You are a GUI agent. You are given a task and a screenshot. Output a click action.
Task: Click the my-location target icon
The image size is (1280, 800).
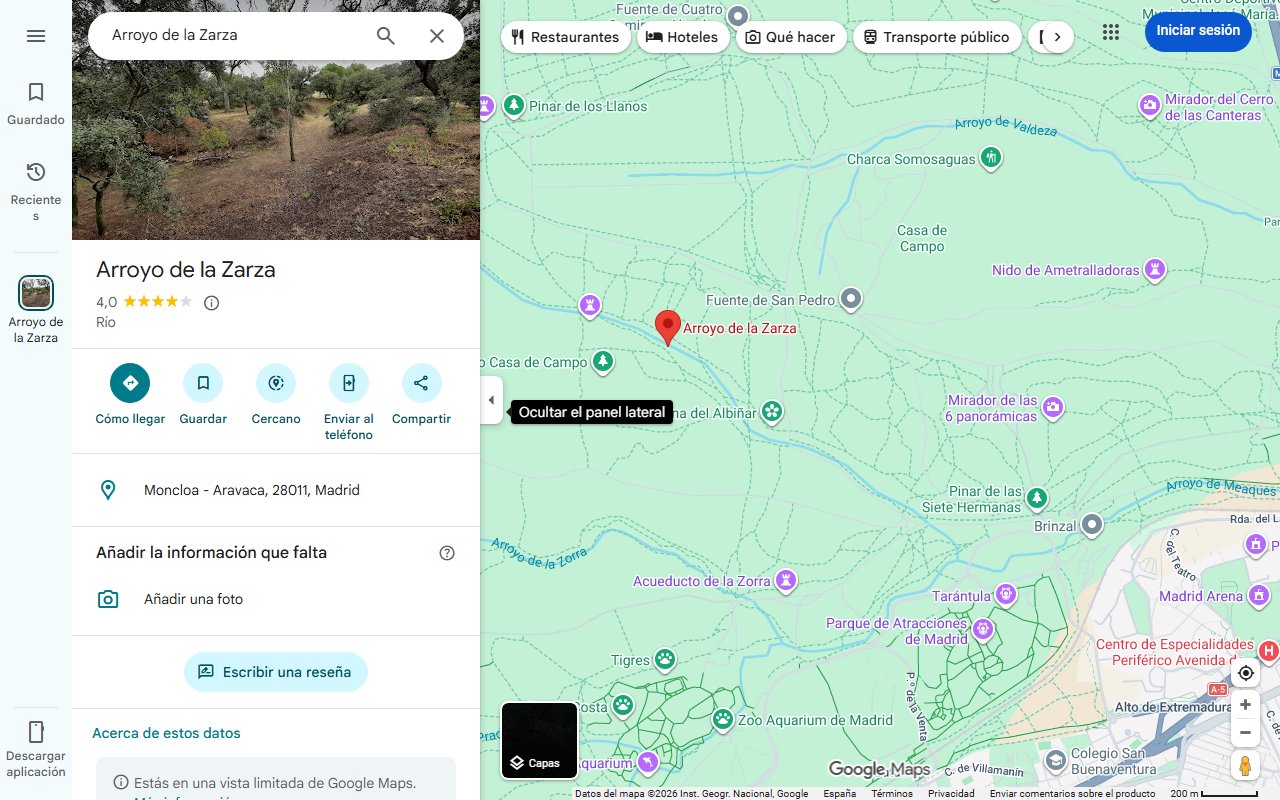point(1245,673)
